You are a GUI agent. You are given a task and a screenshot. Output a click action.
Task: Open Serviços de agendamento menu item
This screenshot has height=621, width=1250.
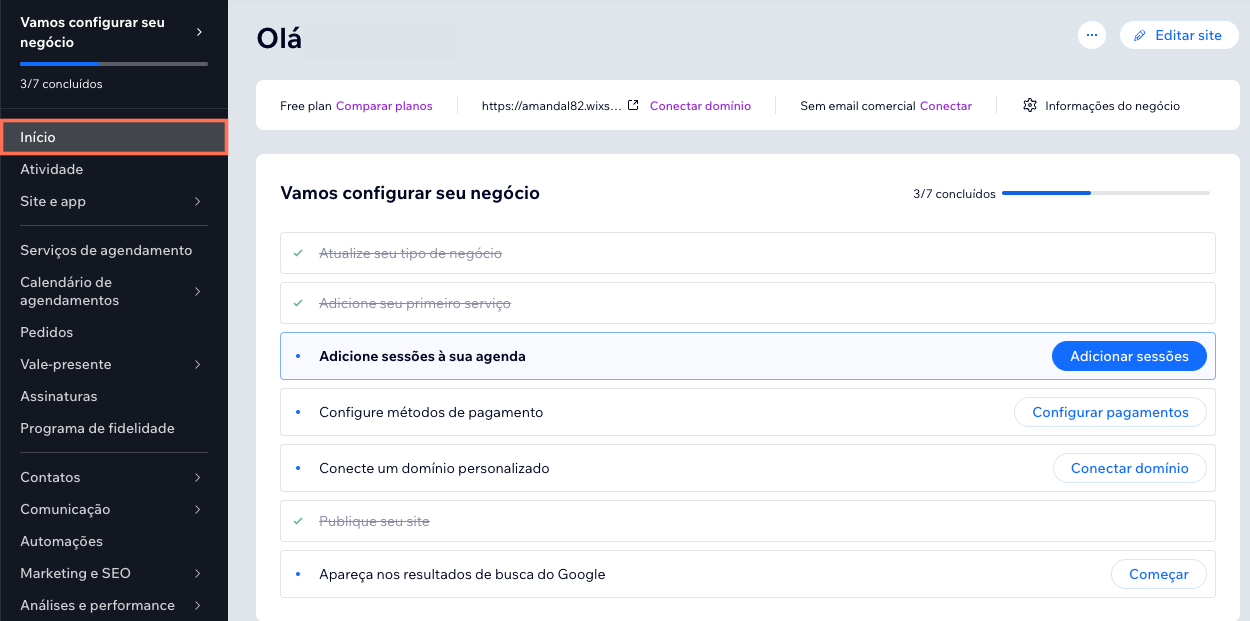(106, 251)
